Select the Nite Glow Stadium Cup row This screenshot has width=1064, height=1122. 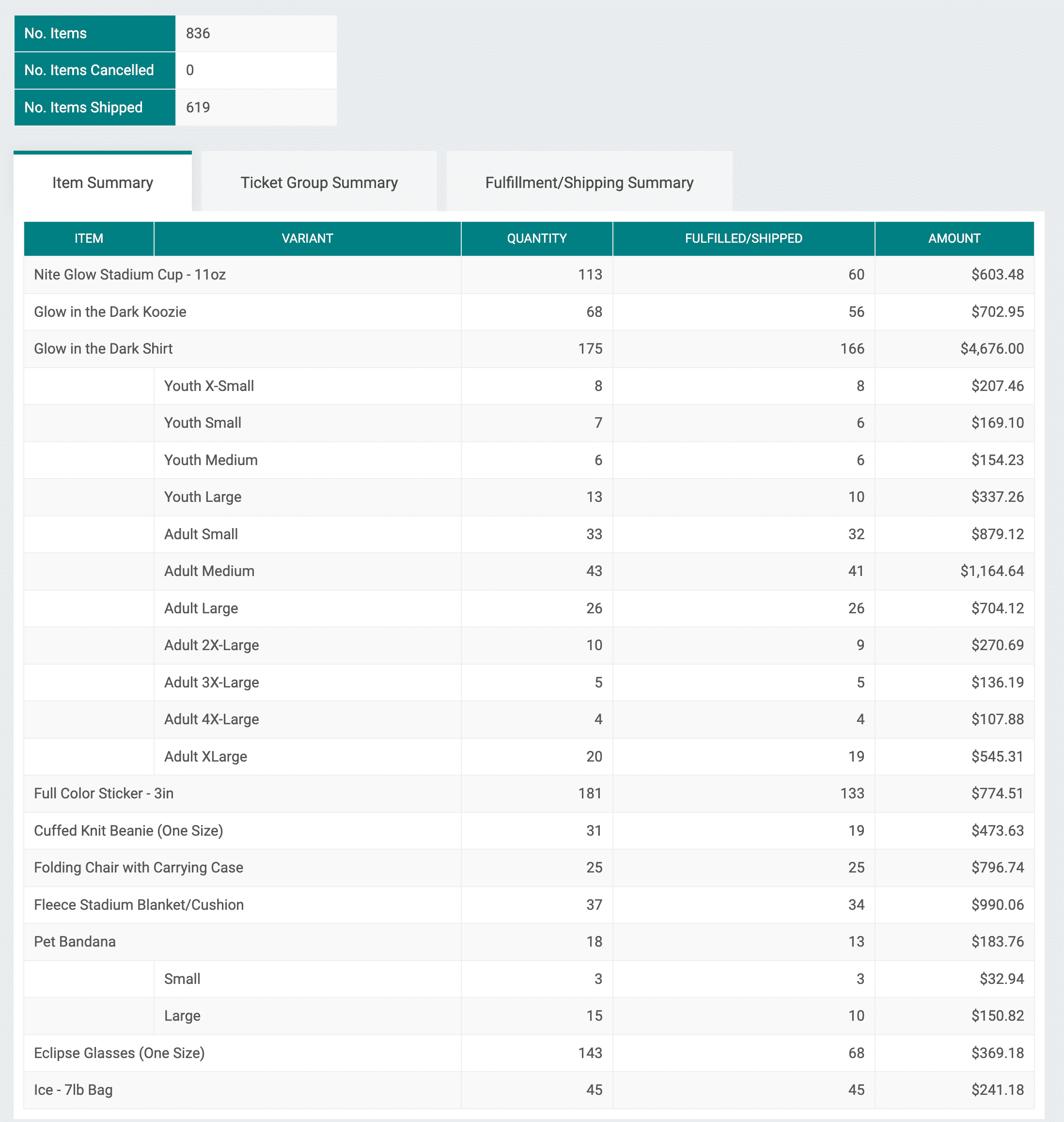click(x=129, y=275)
